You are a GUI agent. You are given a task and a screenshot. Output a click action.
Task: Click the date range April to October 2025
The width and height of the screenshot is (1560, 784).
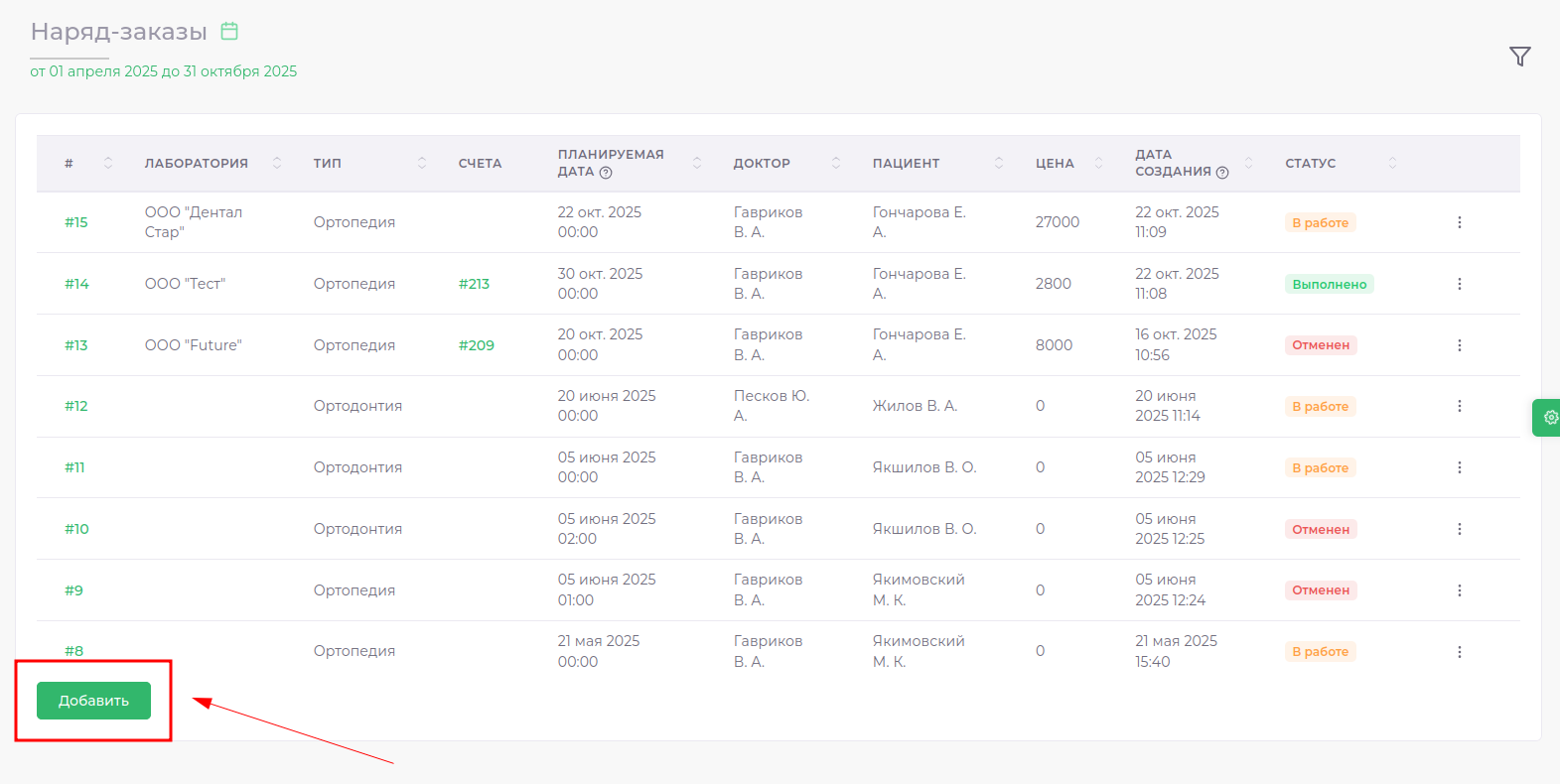[163, 71]
